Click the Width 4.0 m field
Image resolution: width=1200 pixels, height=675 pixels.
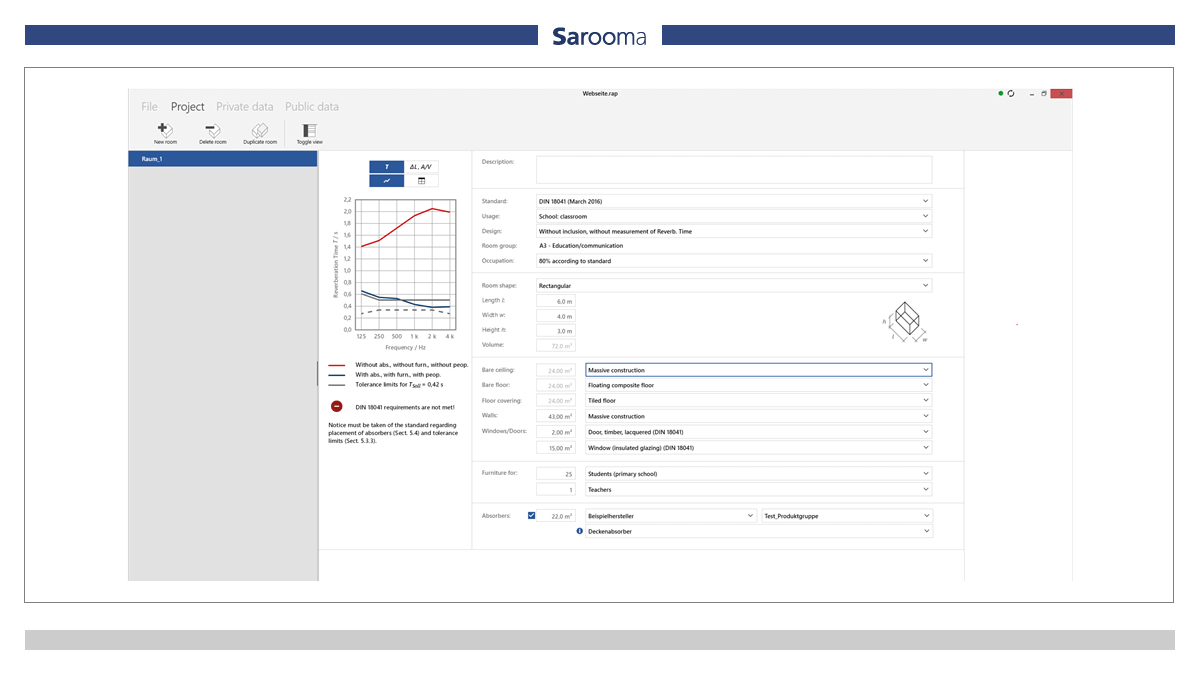pyautogui.click(x=556, y=315)
